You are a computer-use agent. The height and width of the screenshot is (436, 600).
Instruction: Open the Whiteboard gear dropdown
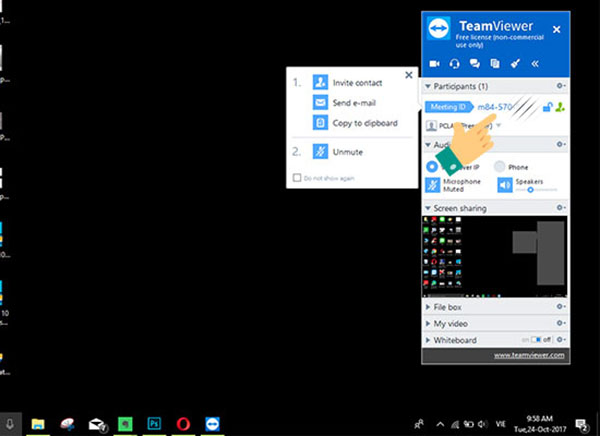[x=561, y=340]
